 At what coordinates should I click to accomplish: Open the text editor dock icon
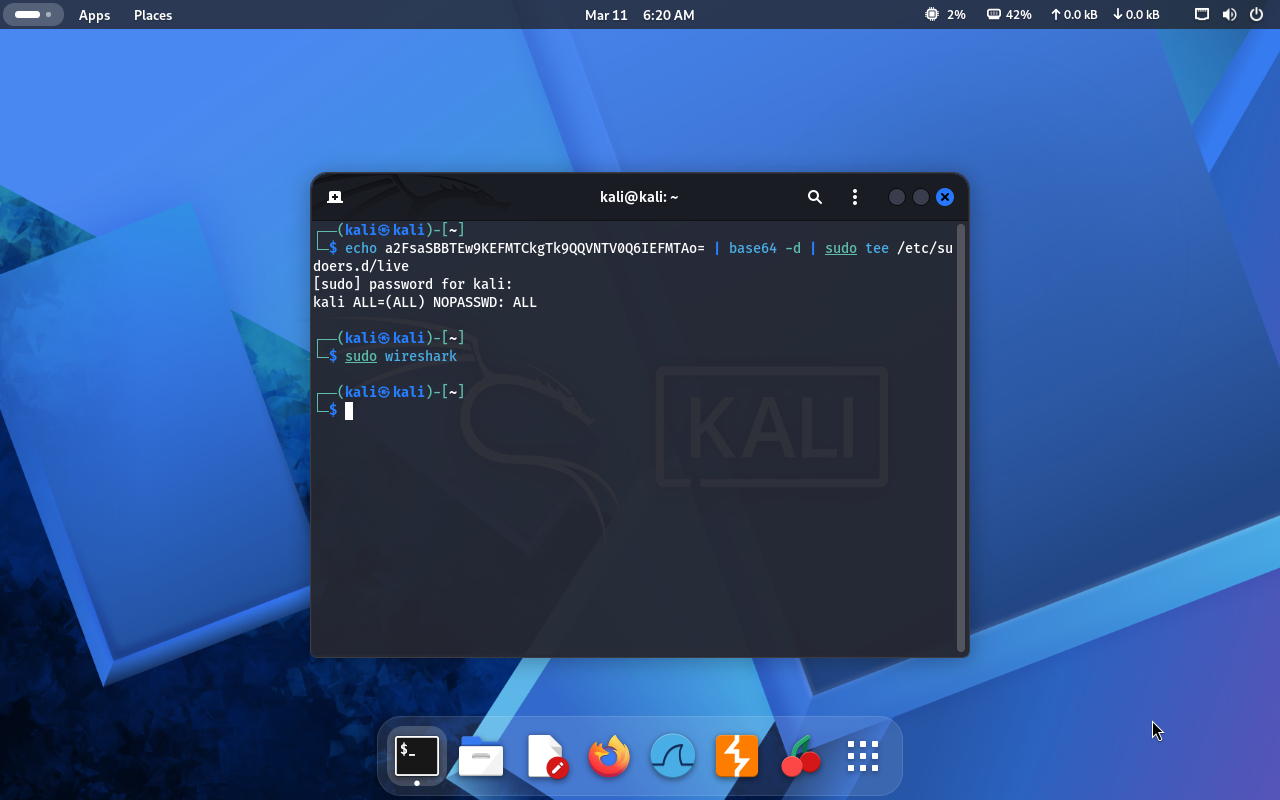click(x=546, y=757)
